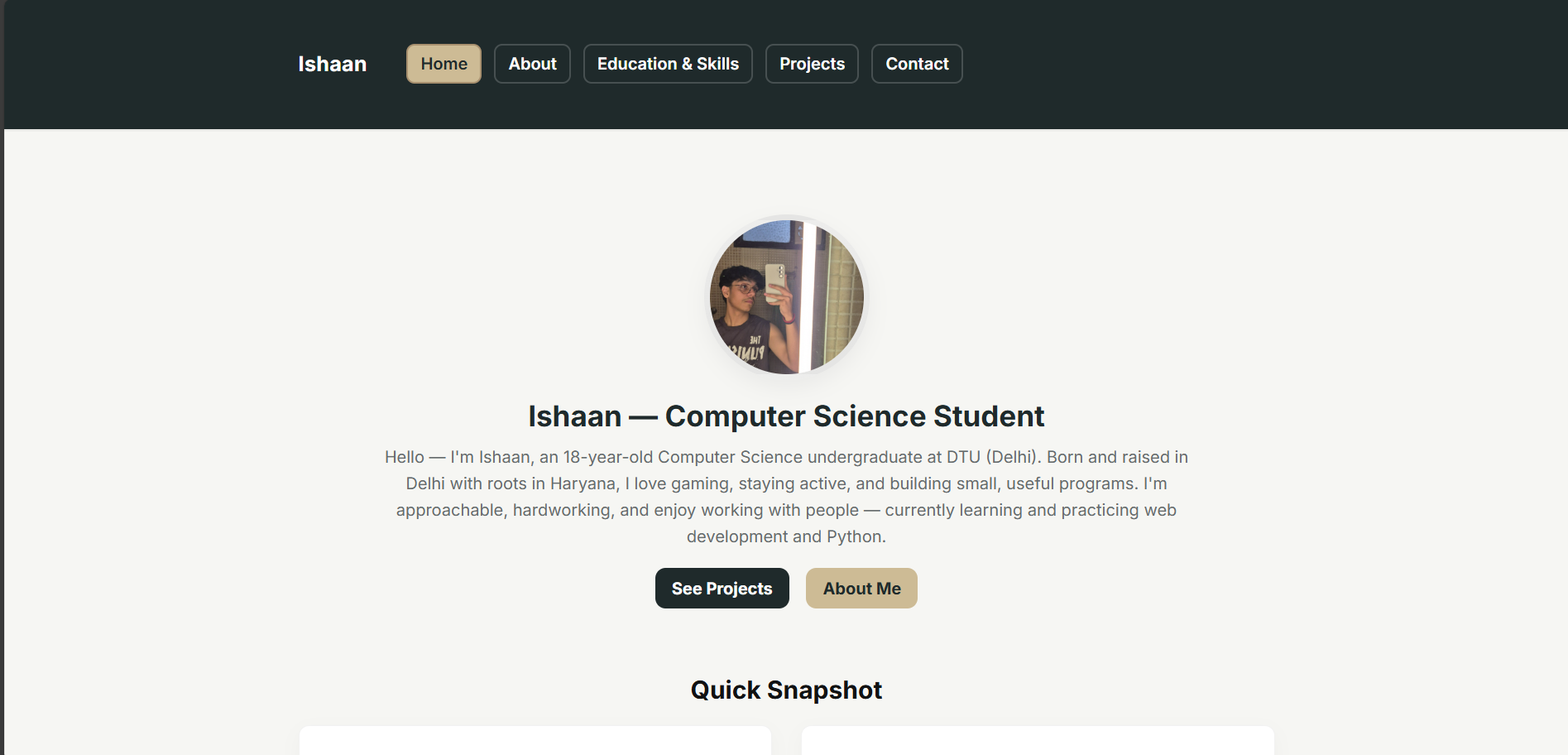Open the About page in navbar
1568x755 pixels.
tap(532, 64)
